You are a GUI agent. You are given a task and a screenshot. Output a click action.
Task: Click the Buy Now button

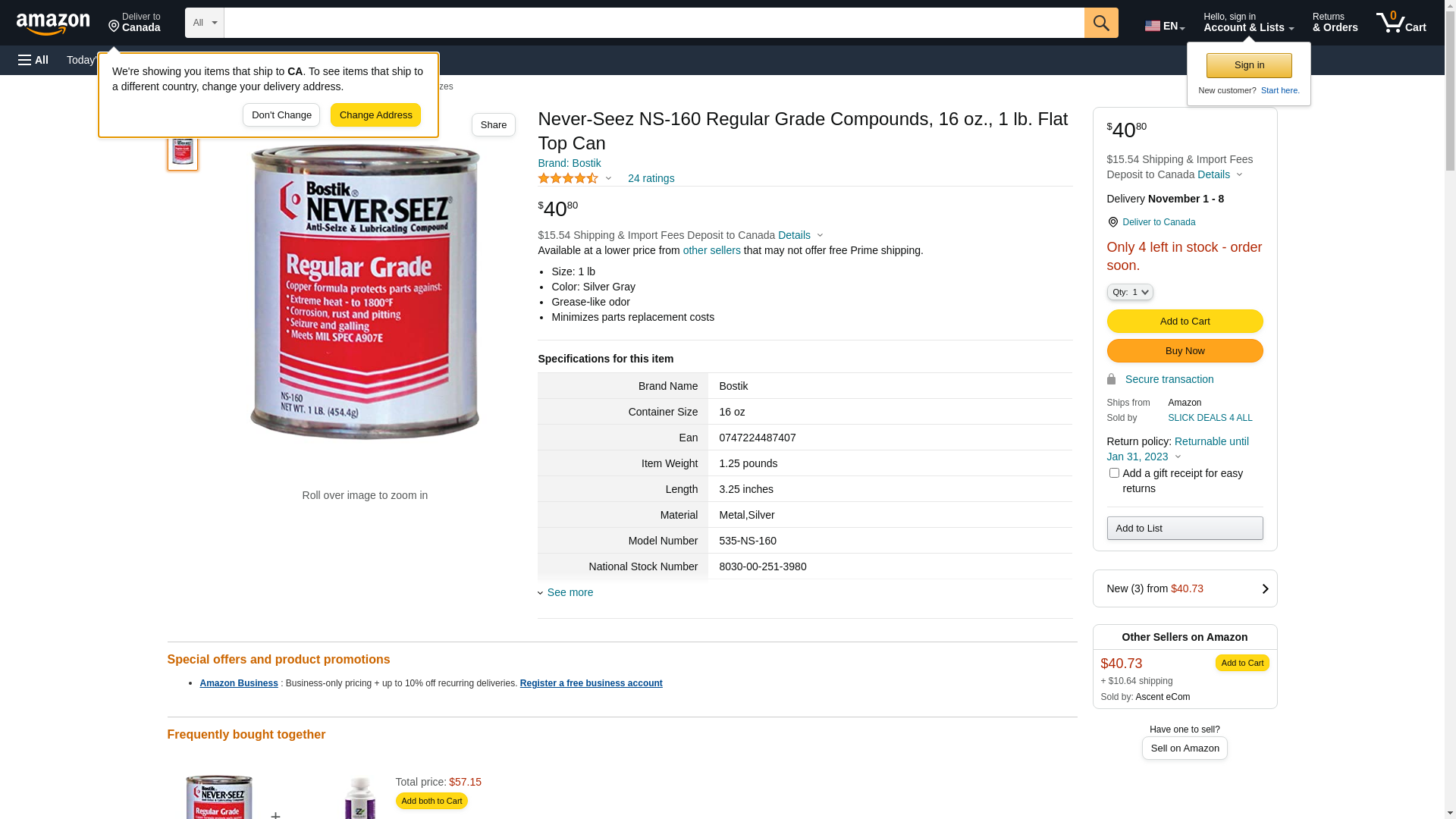tap(1185, 351)
